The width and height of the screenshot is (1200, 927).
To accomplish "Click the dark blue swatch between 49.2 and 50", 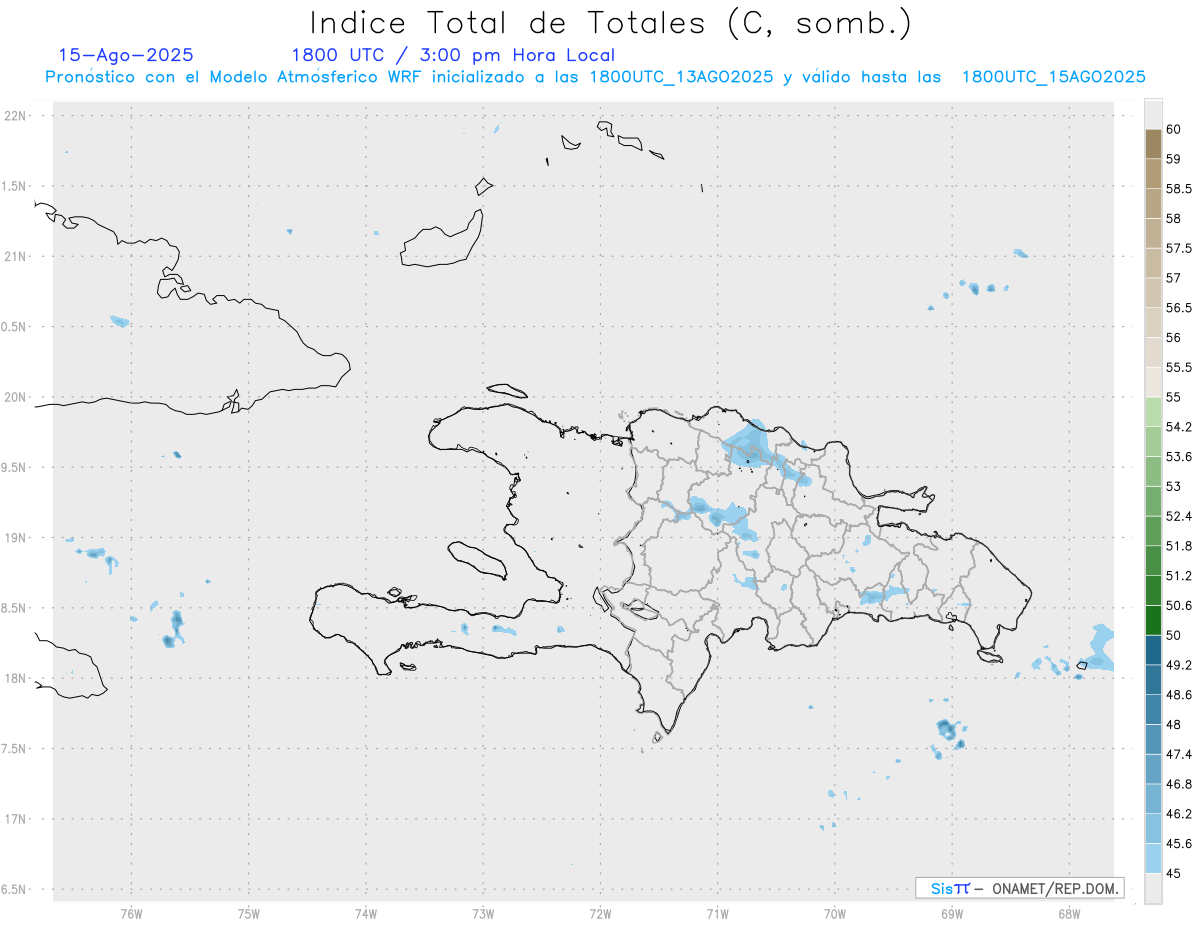I will point(1153,650).
